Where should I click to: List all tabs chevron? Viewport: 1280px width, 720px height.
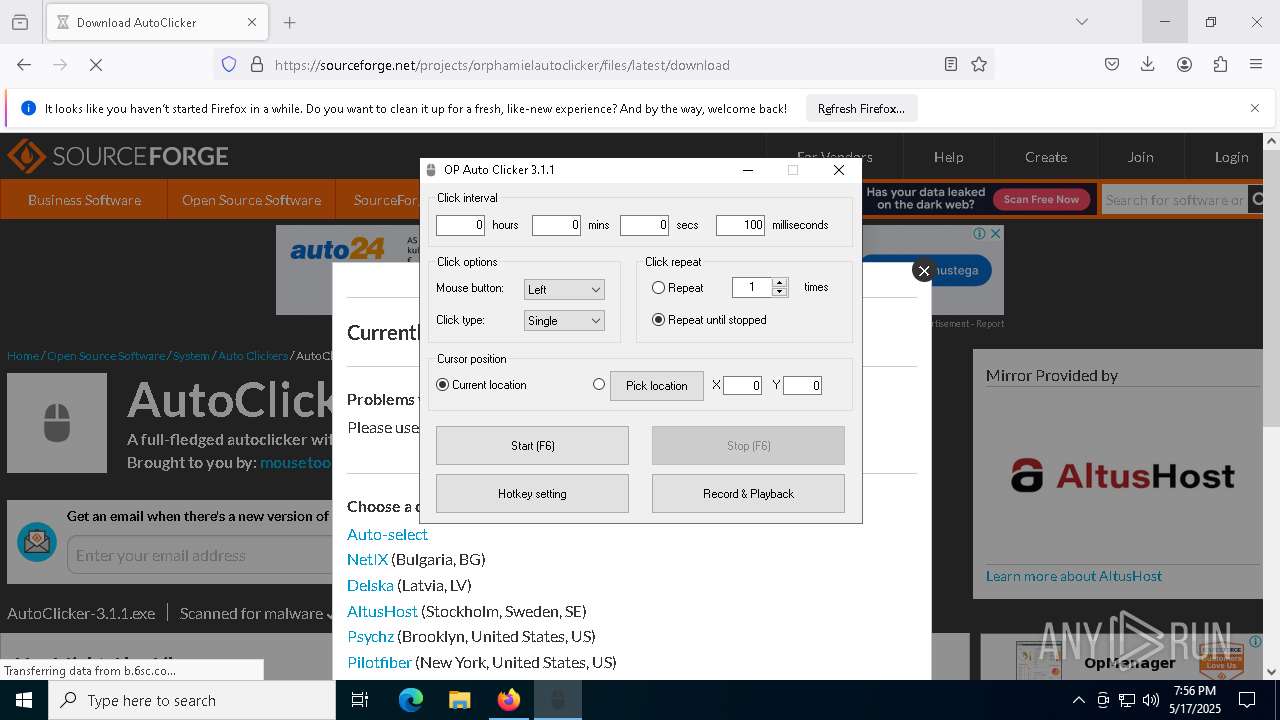tap(1081, 22)
